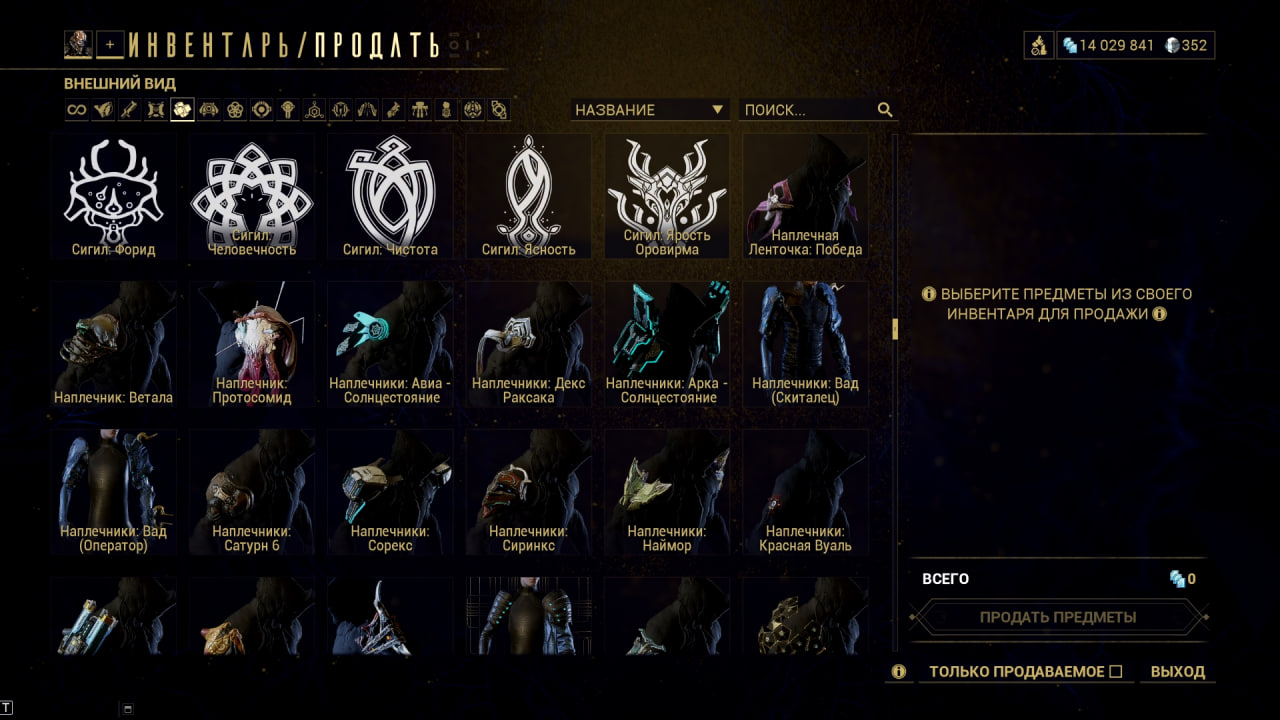
Task: Click the Продать предметы button
Action: pyautogui.click(x=1058, y=617)
